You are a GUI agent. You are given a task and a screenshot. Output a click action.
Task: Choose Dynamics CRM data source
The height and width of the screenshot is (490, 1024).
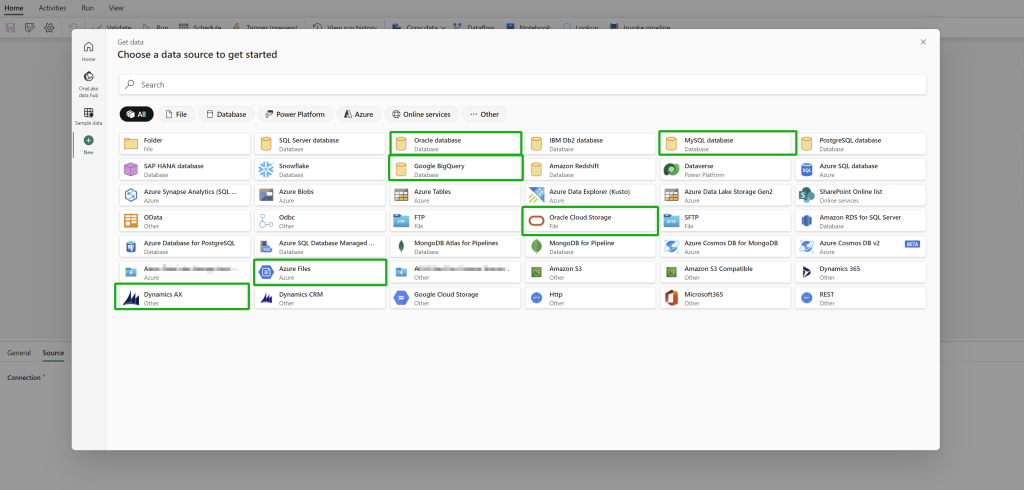point(320,298)
